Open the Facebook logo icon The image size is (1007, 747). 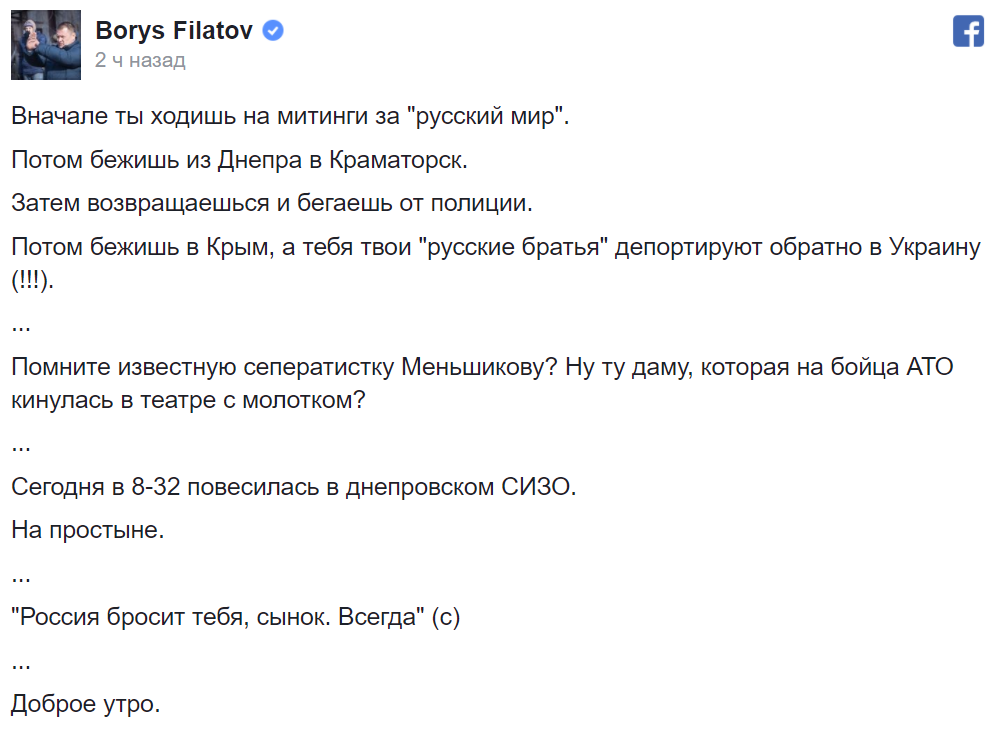coord(968,31)
